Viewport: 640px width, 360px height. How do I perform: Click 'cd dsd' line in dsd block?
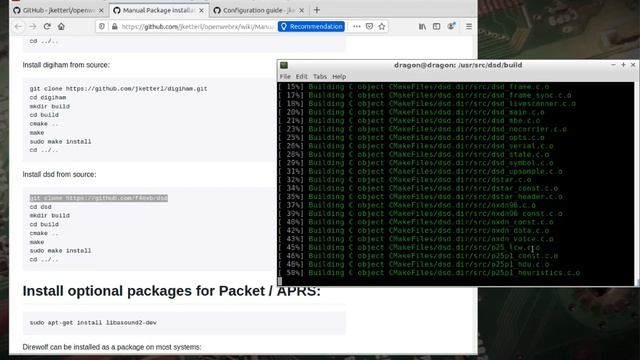point(40,207)
